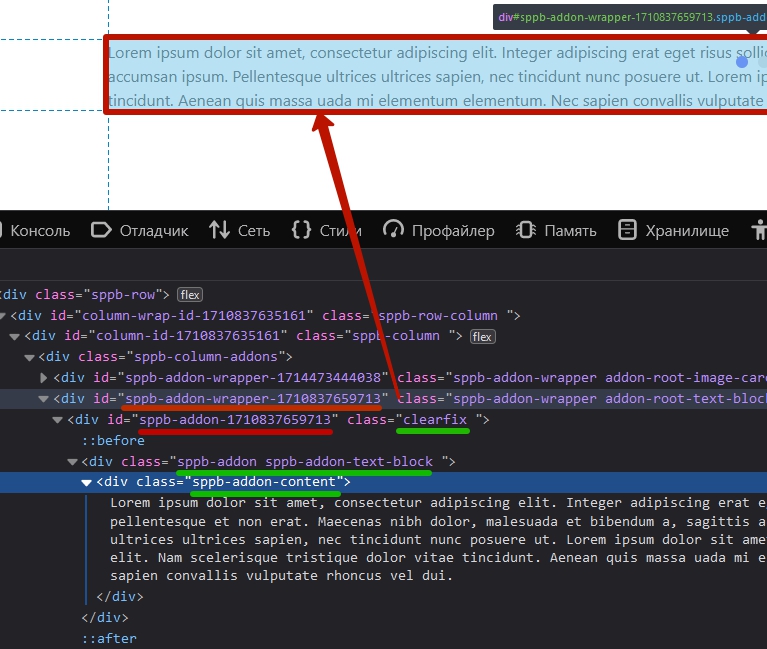Select the ::before pseudo-element row
767x649 pixels.
pyautogui.click(x=113, y=441)
